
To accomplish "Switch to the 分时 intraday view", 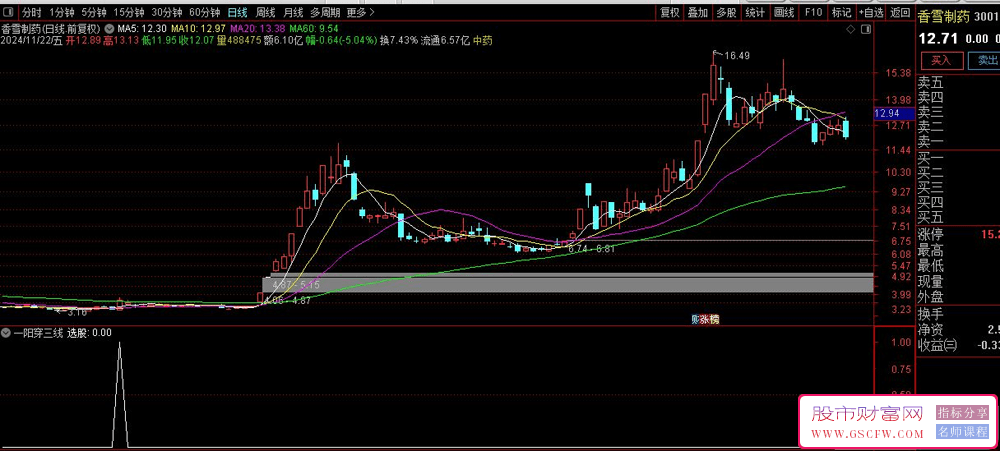I will tap(31, 12).
